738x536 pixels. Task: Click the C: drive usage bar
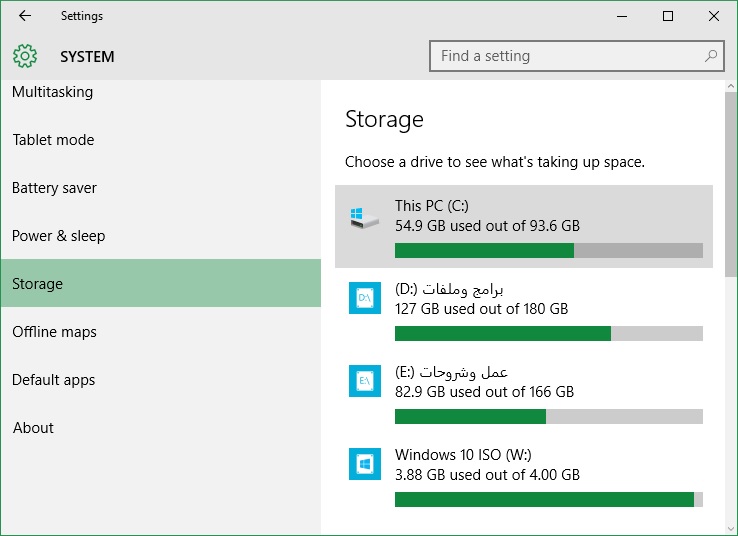point(549,250)
